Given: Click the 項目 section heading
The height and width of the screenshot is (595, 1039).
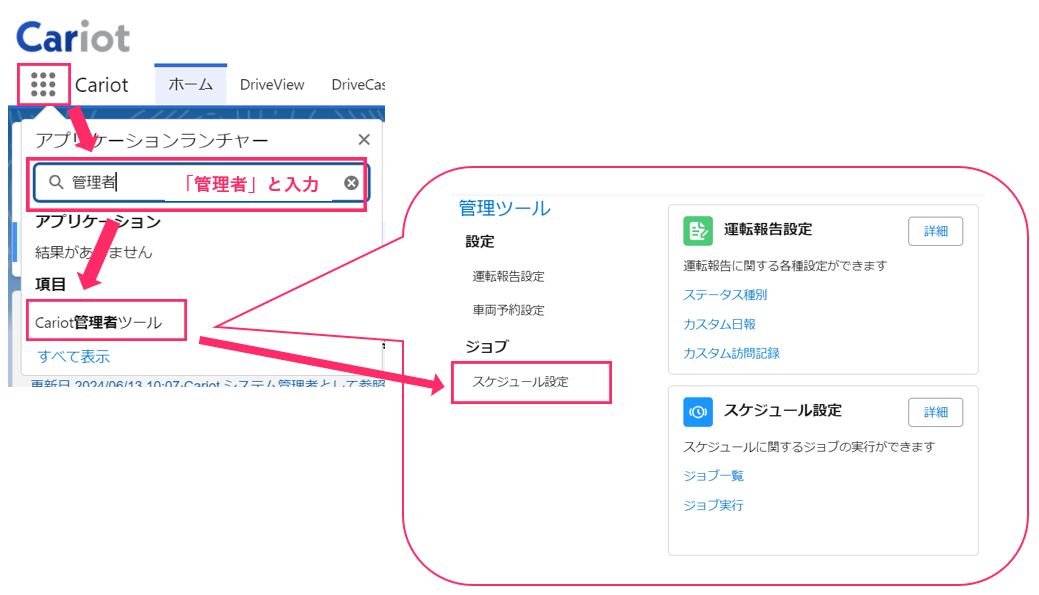Looking at the screenshot, I should click(50, 284).
